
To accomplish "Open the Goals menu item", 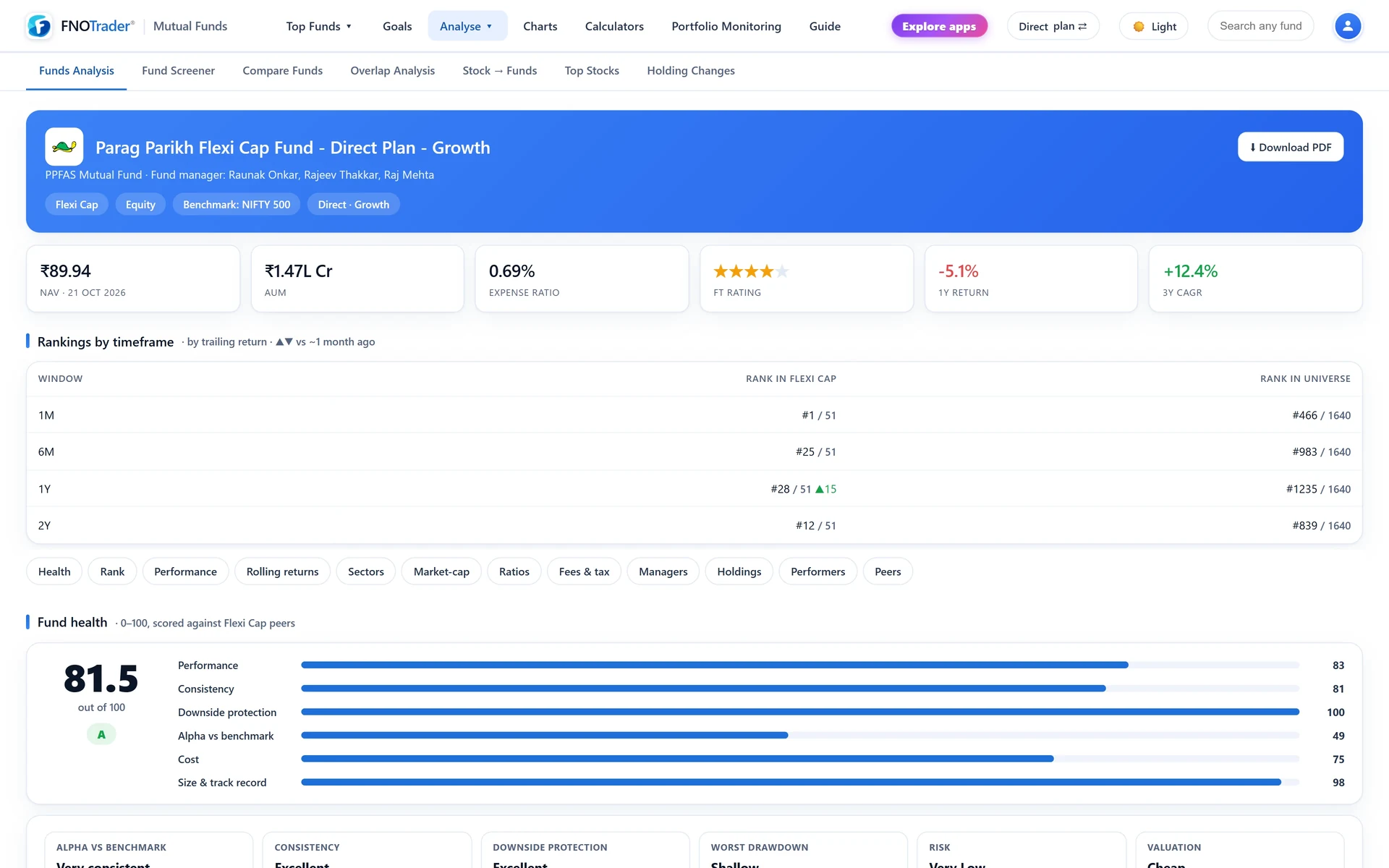I will (x=397, y=26).
